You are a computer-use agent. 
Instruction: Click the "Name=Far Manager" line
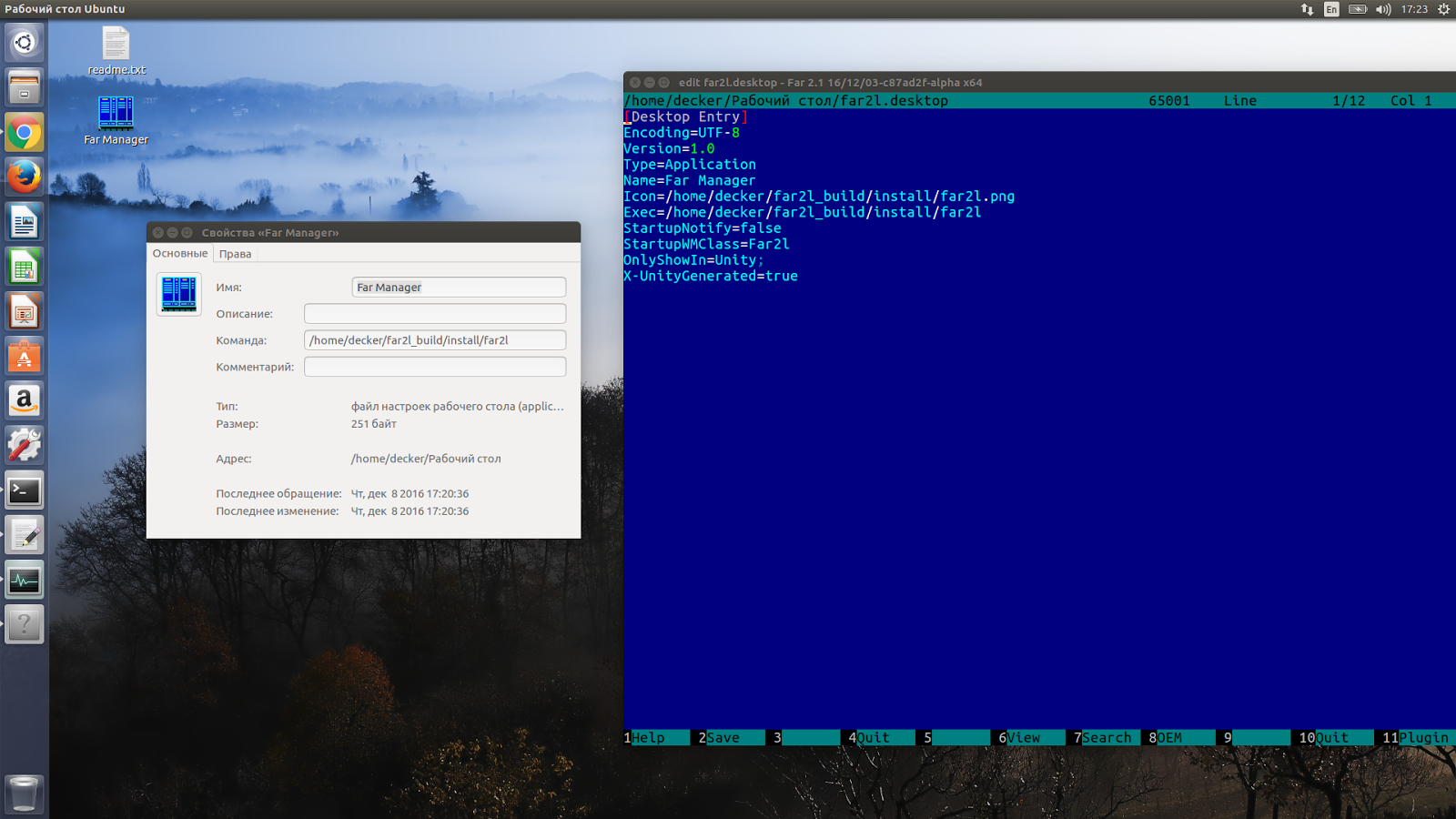point(690,181)
